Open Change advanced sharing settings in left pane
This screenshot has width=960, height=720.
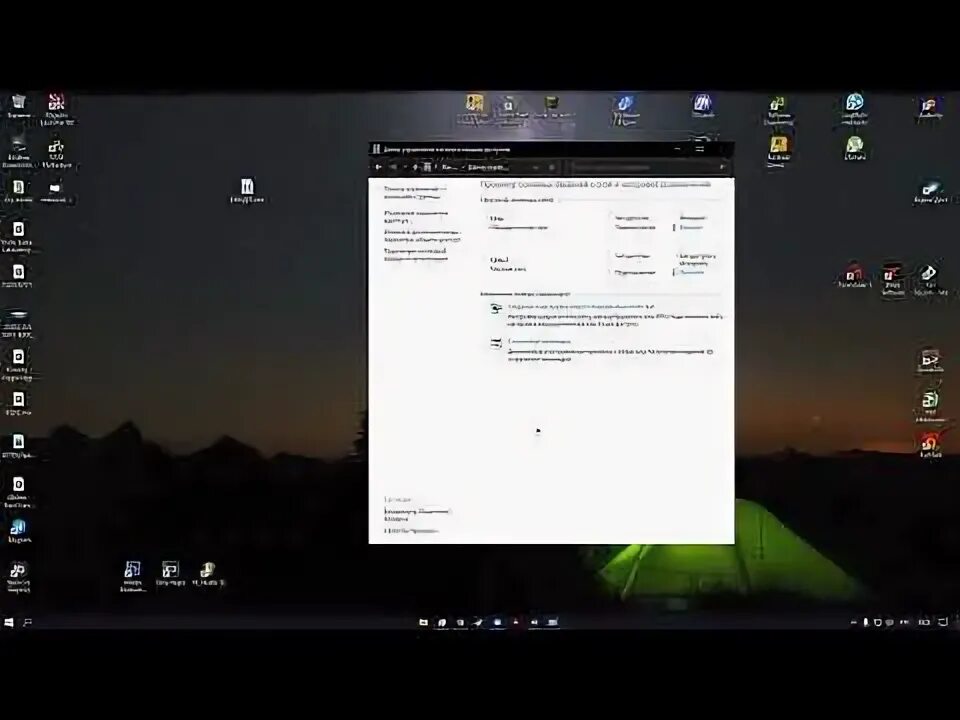pos(422,236)
